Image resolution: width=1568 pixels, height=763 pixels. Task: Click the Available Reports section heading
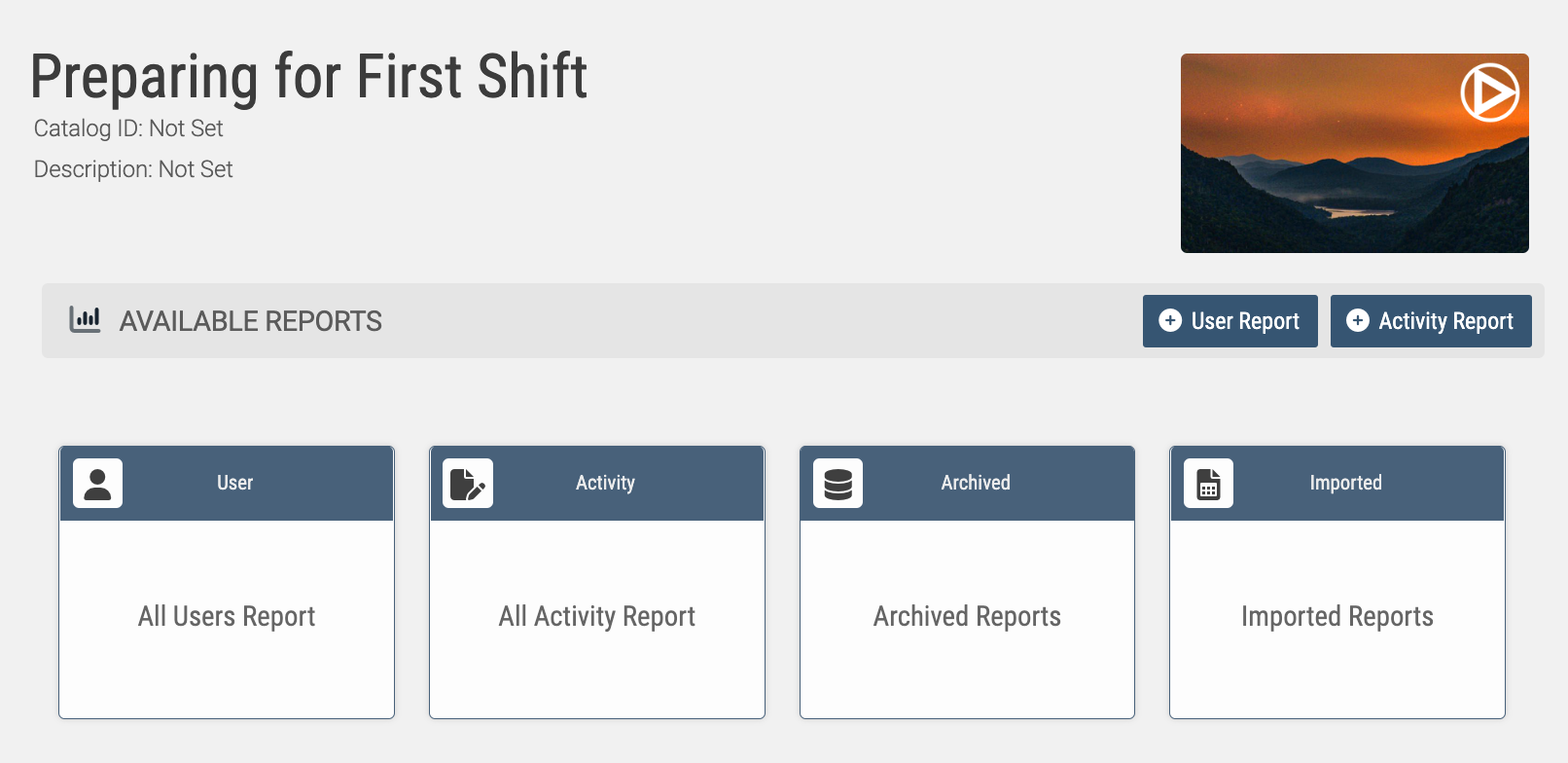click(250, 321)
